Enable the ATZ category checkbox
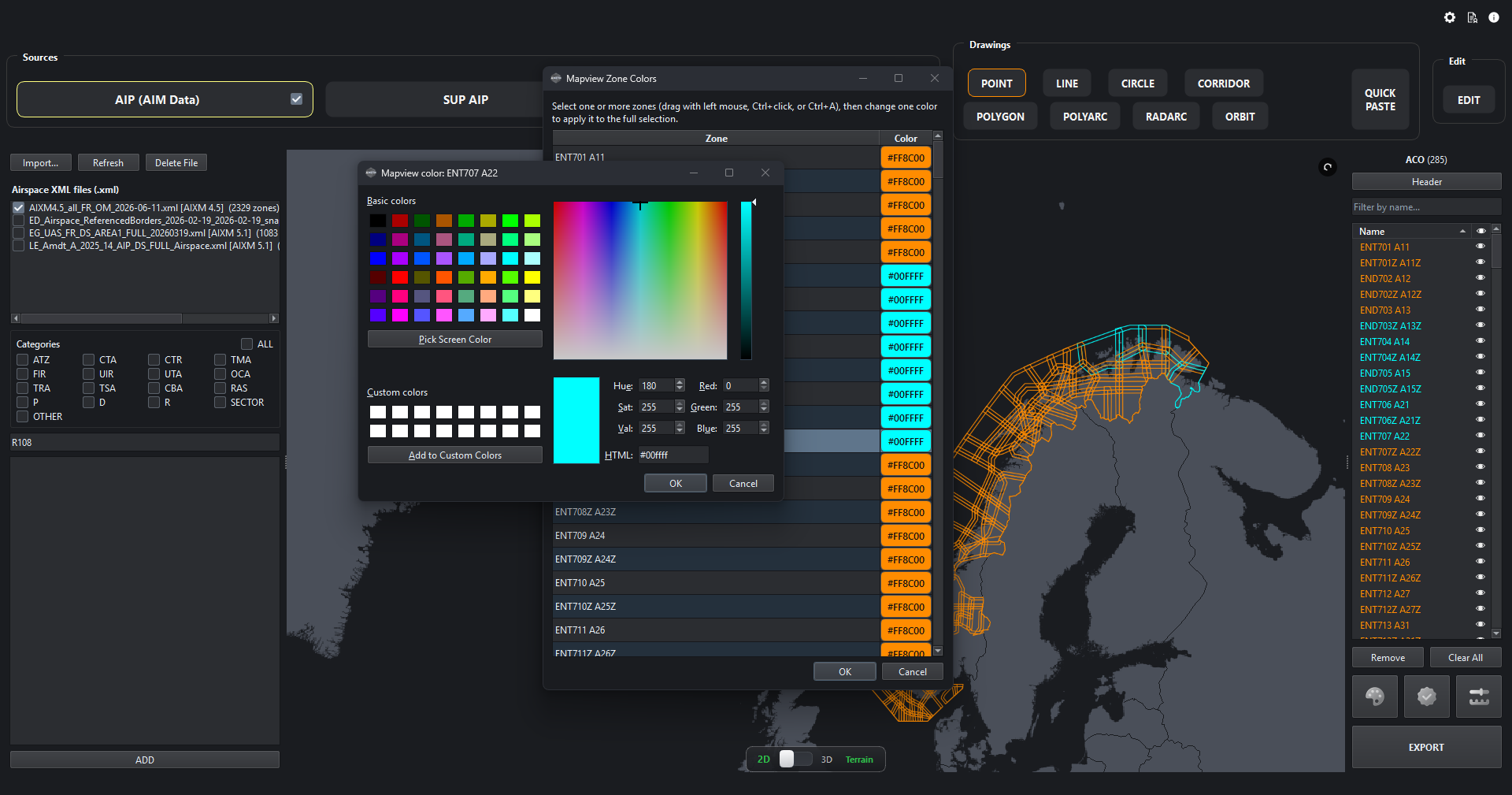 click(x=23, y=360)
